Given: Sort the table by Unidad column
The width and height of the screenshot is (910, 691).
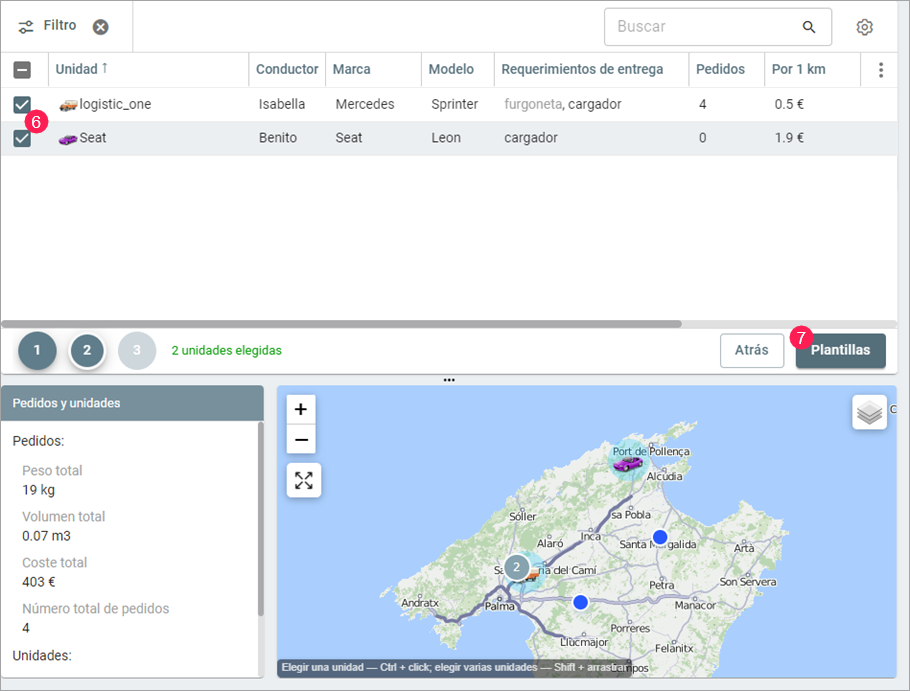Looking at the screenshot, I should tap(77, 70).
